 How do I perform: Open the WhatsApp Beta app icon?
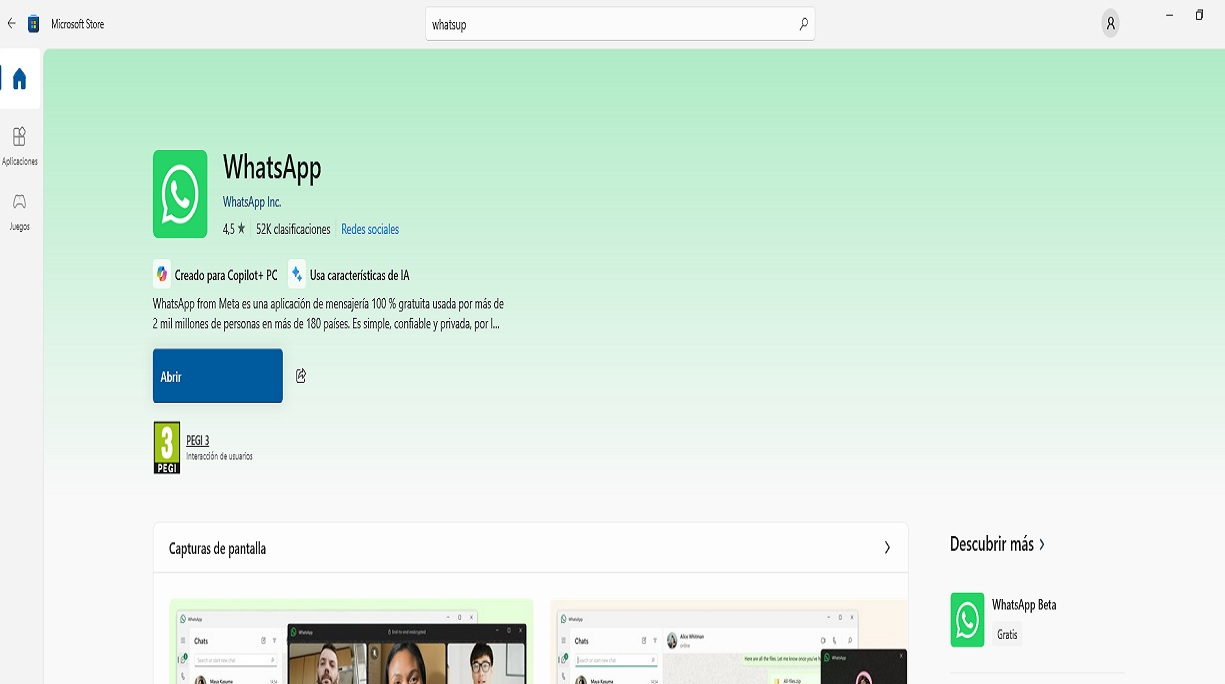point(967,619)
